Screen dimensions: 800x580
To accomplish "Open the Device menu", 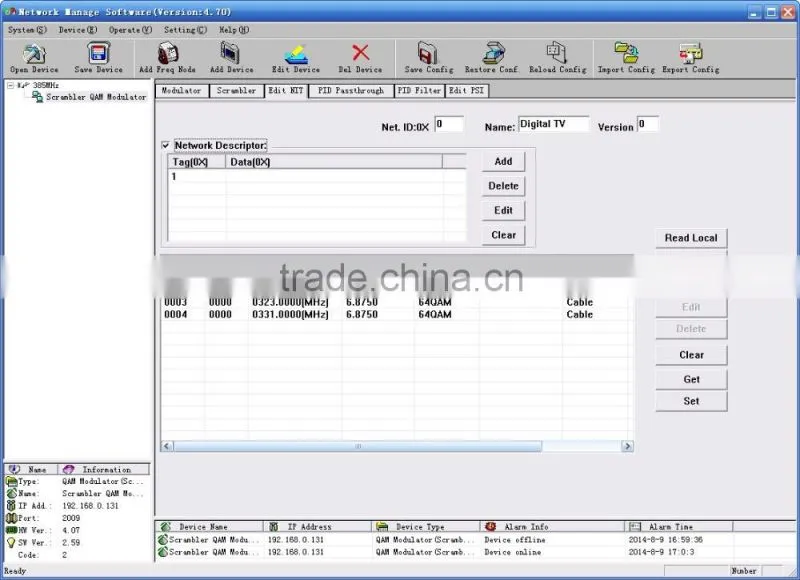I will (x=78, y=30).
